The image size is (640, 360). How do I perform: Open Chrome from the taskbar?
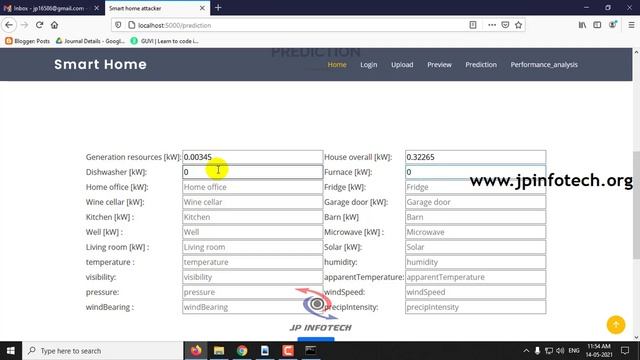[x=242, y=351]
